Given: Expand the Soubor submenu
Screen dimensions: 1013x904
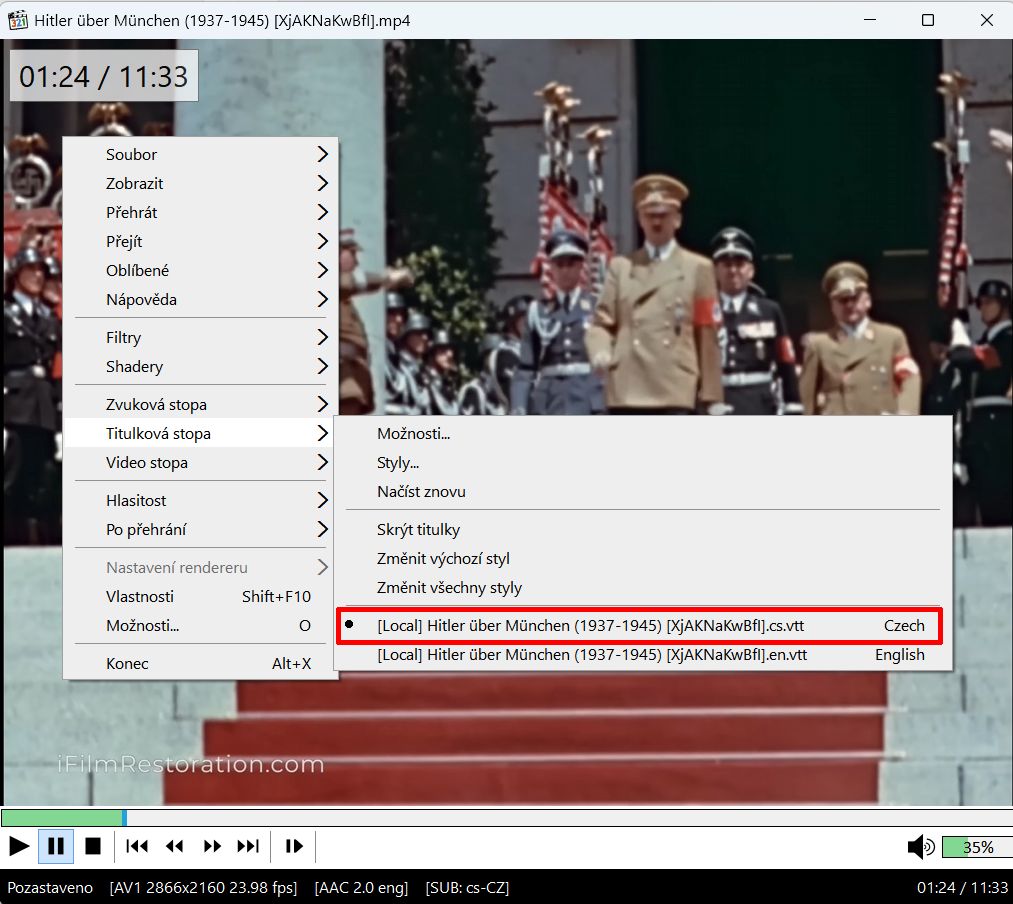Looking at the screenshot, I should click(200, 154).
